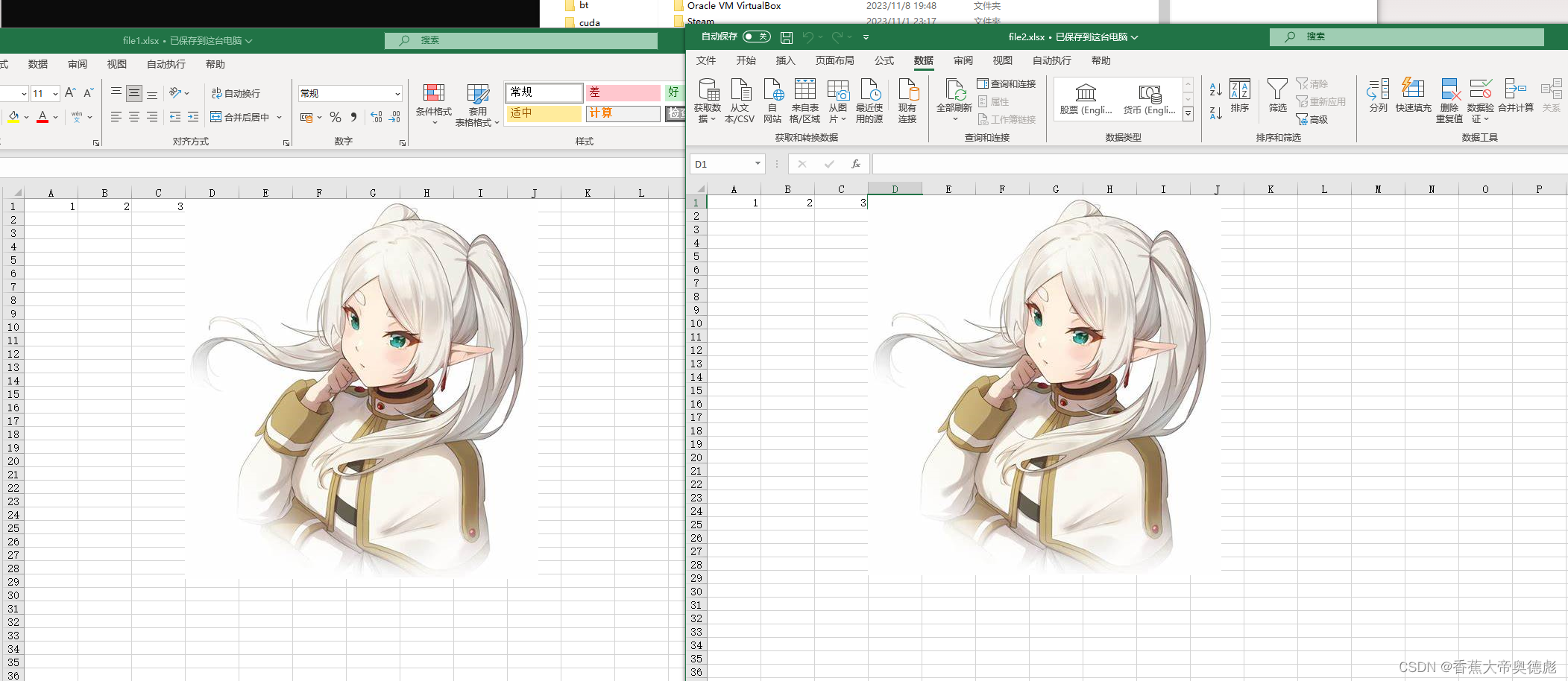Toggle the Filter (筛选) funnel

tap(1277, 96)
